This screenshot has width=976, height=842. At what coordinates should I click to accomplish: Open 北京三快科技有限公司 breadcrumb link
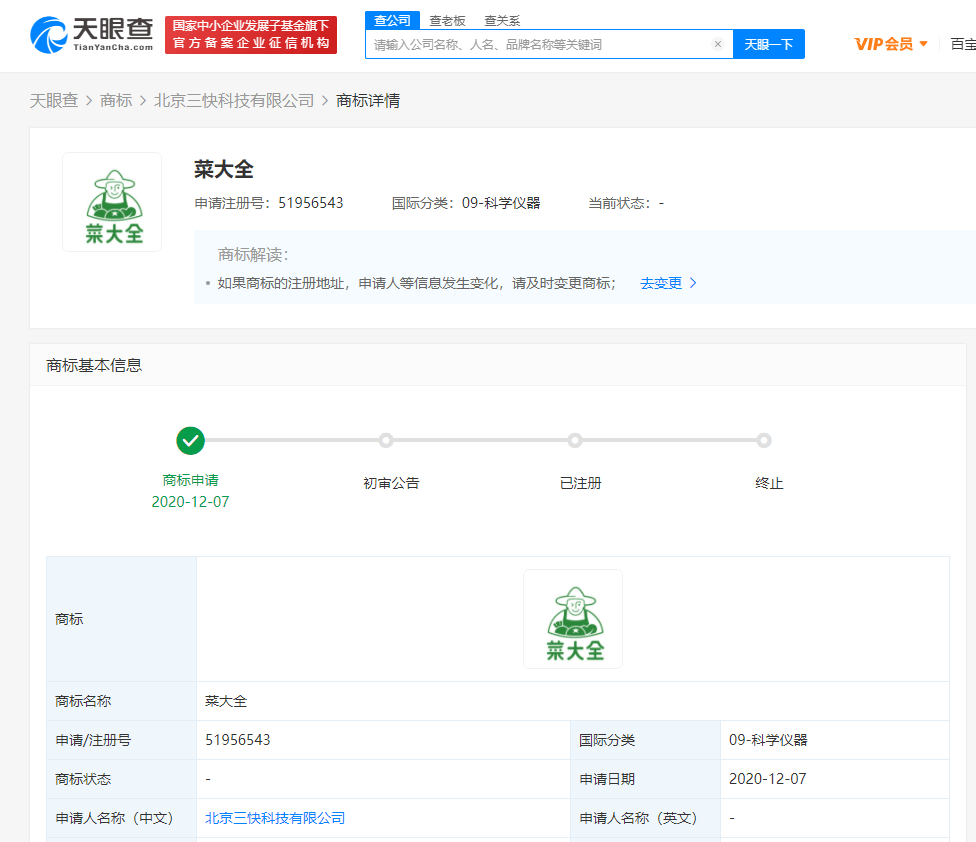click(234, 101)
